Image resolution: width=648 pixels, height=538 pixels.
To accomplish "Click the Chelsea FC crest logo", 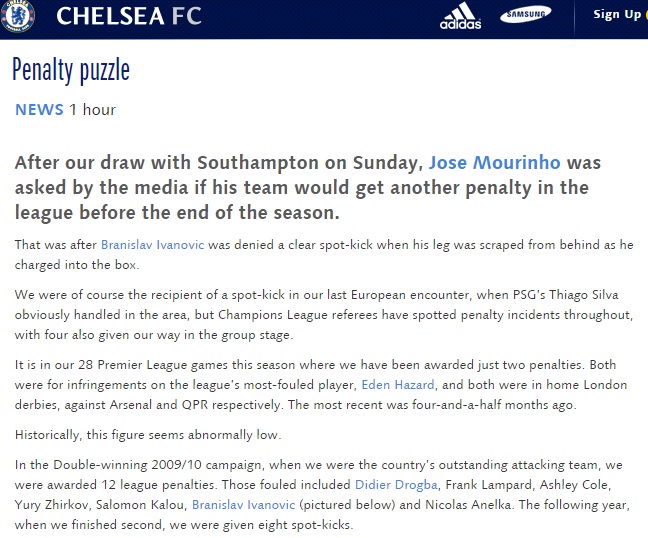I will coord(17,16).
